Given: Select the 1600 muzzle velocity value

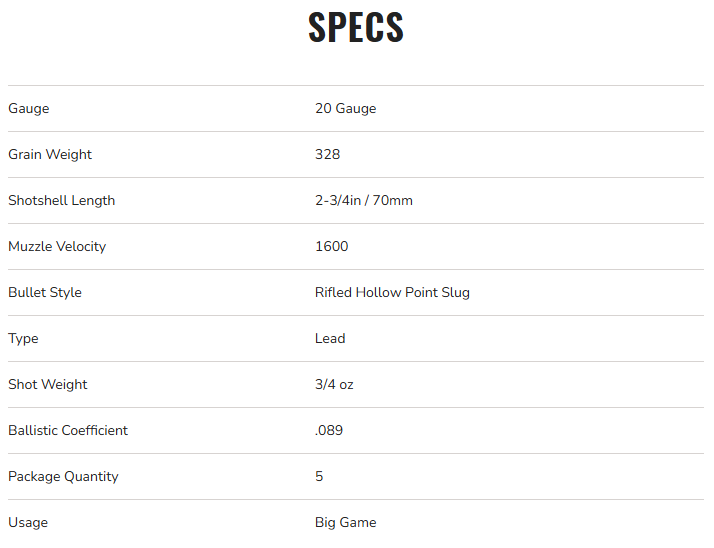Looking at the screenshot, I should [331, 246].
